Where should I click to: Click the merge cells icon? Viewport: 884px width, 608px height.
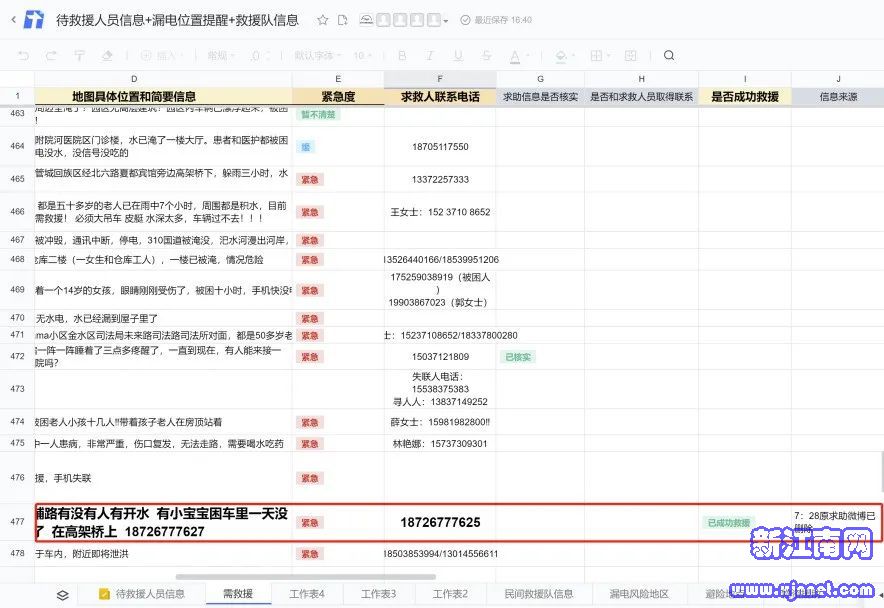pos(631,55)
